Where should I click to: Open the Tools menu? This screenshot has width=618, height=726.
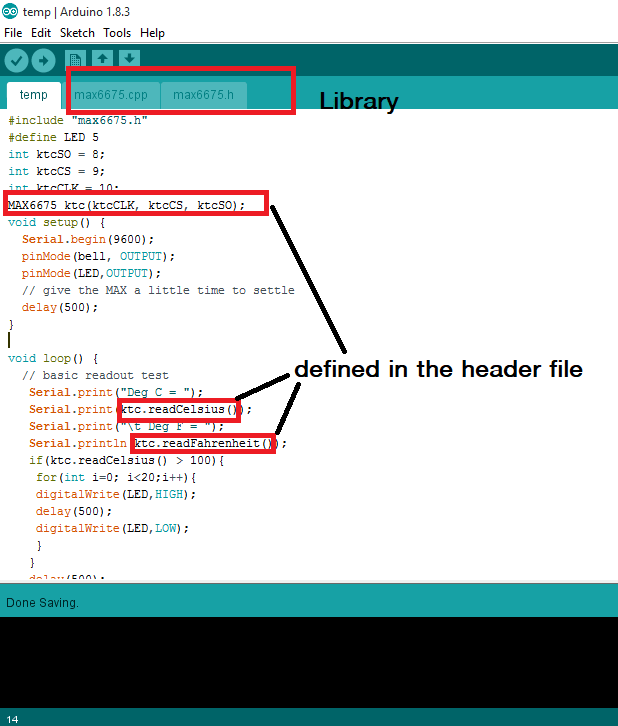[117, 33]
